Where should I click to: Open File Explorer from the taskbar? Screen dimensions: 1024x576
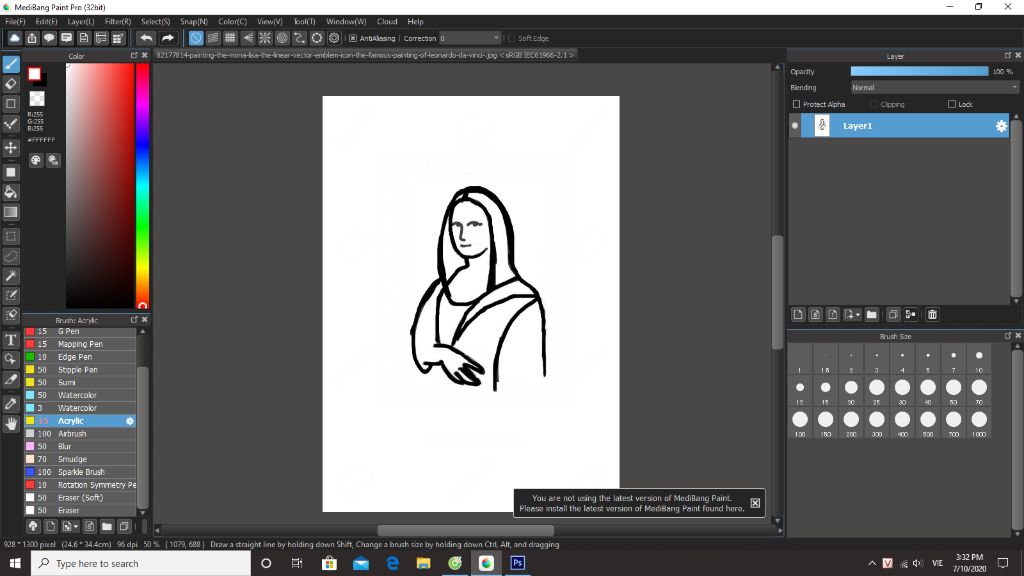(x=424, y=563)
